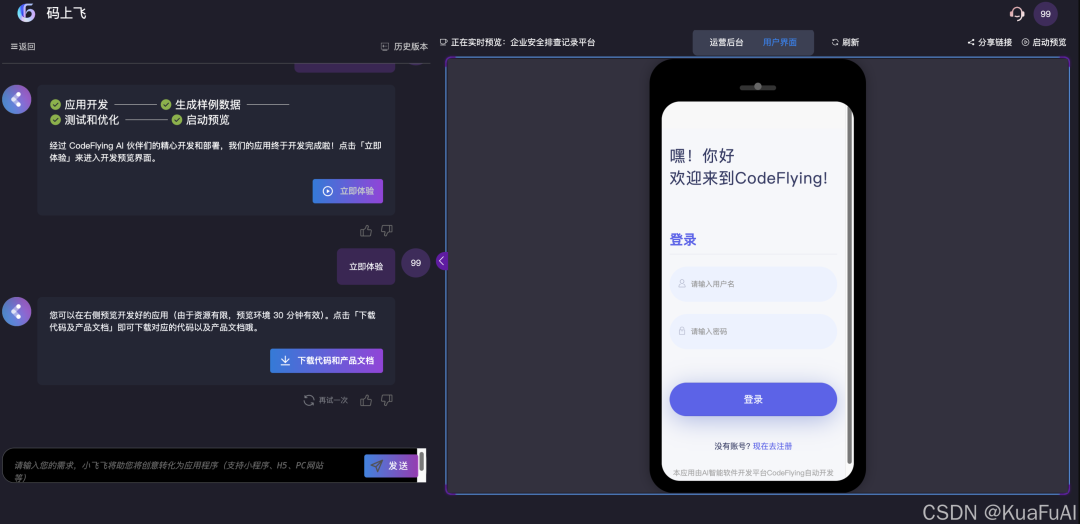Open 历史版本 version history
This screenshot has height=524, width=1080.
tap(404, 47)
